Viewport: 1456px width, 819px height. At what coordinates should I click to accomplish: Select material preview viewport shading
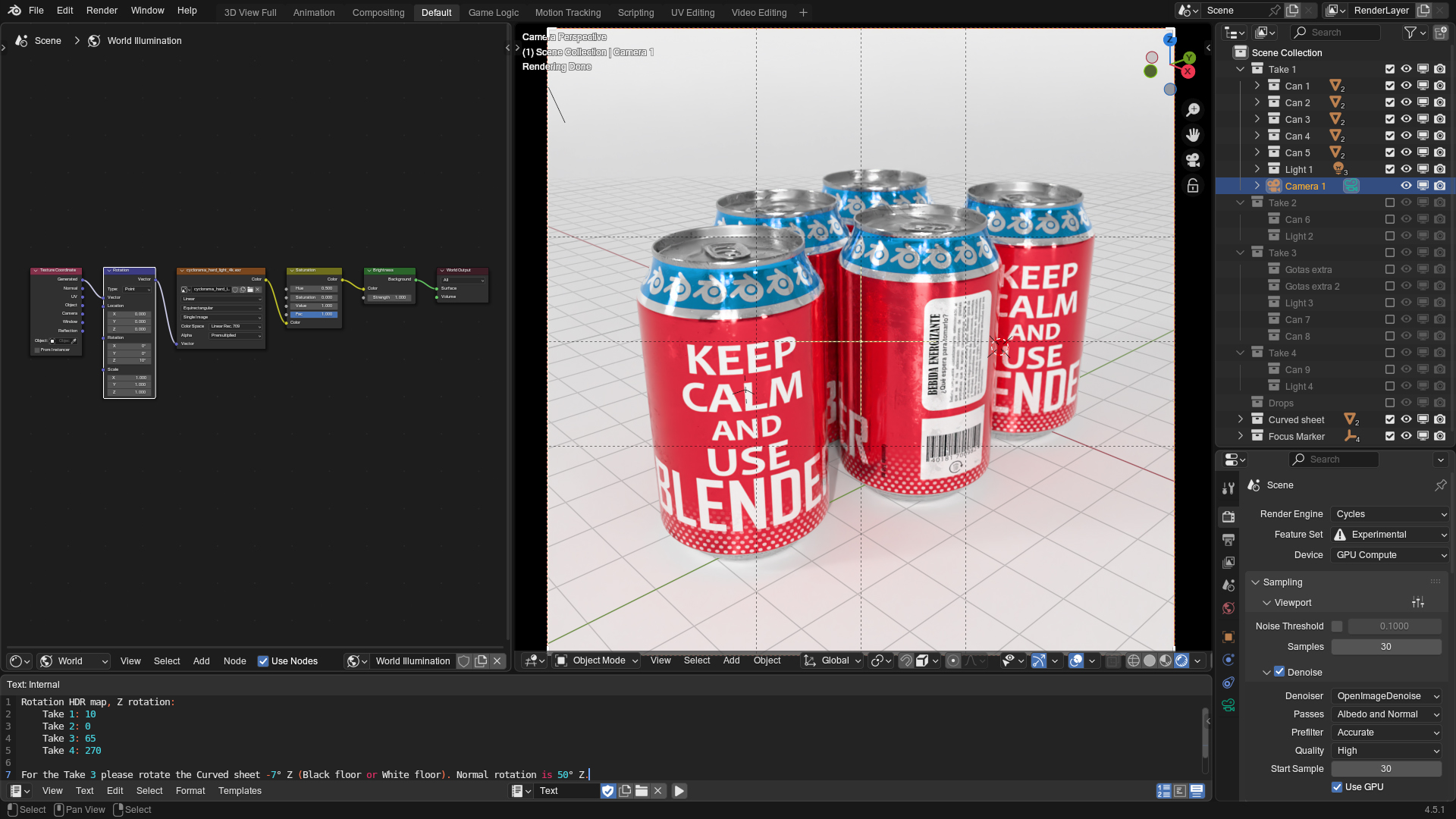[1166, 661]
